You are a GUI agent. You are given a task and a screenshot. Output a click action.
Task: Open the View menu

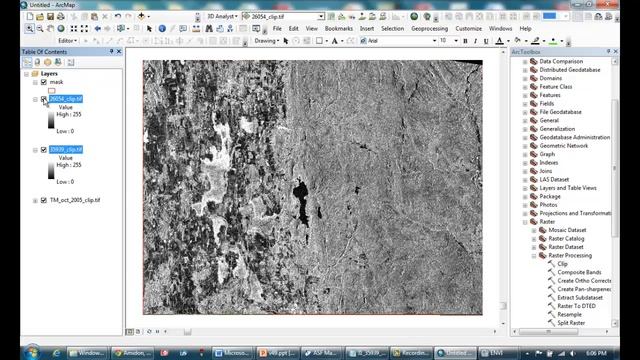tap(311, 29)
